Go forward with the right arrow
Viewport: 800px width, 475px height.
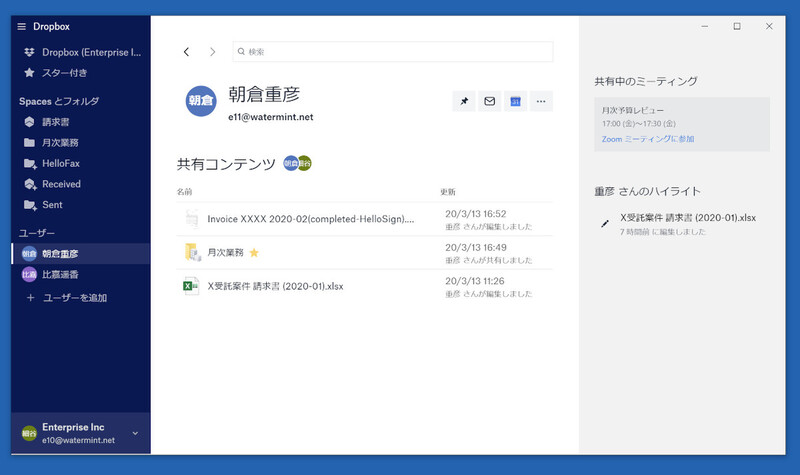coord(212,51)
